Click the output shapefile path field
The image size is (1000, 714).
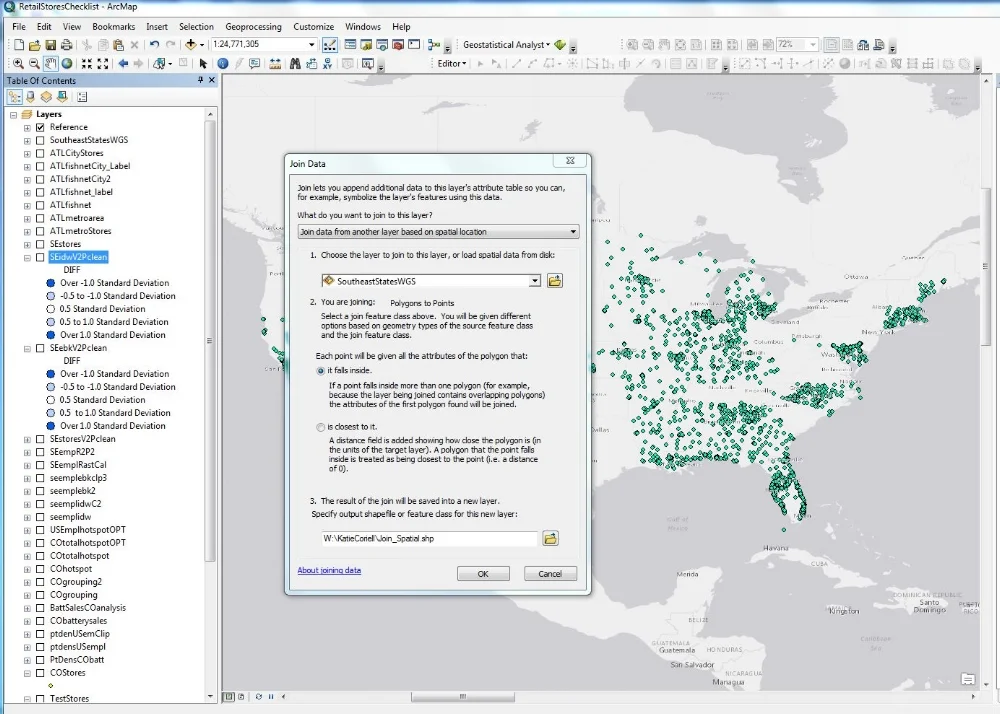tap(429, 539)
